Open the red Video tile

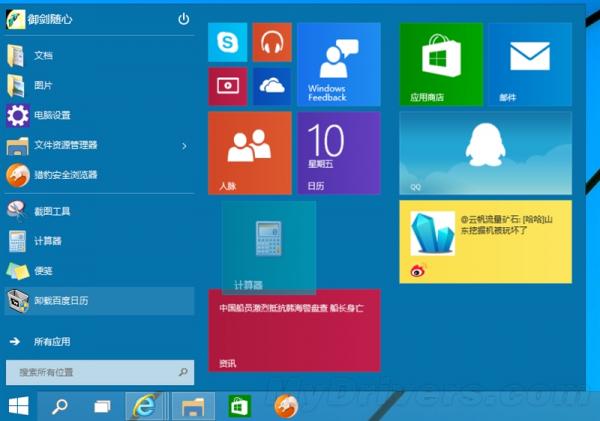pyautogui.click(x=228, y=86)
